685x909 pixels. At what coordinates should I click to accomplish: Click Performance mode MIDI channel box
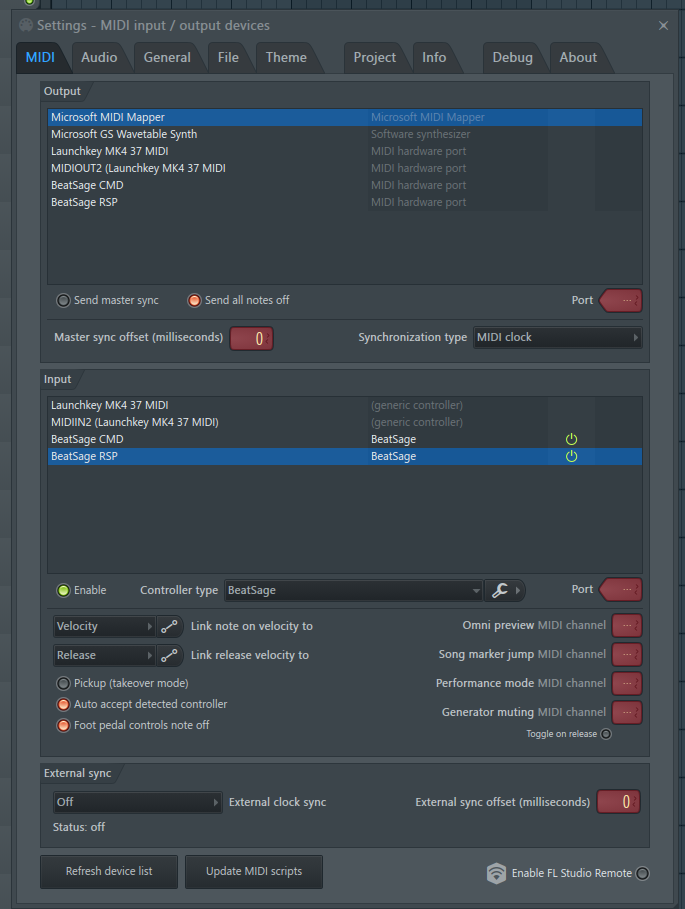point(627,683)
